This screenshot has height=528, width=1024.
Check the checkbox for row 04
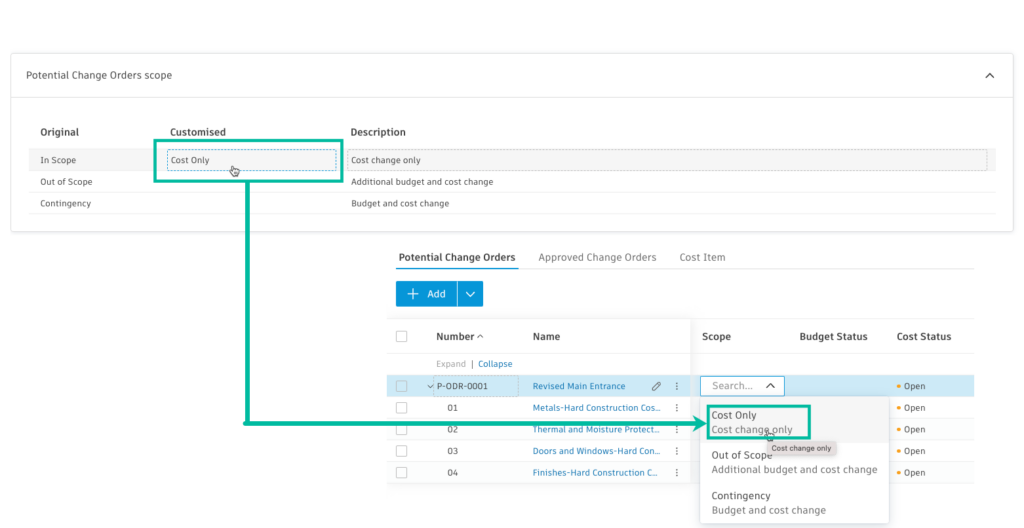coord(402,472)
